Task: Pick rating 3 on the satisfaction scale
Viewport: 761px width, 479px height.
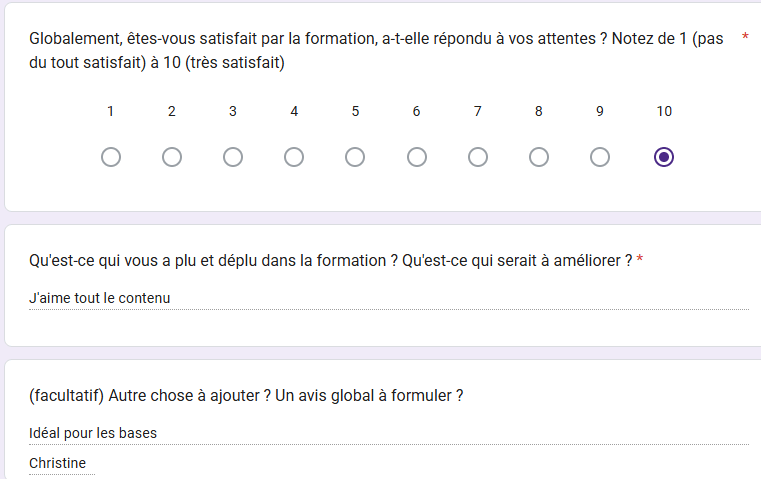Action: (x=233, y=157)
